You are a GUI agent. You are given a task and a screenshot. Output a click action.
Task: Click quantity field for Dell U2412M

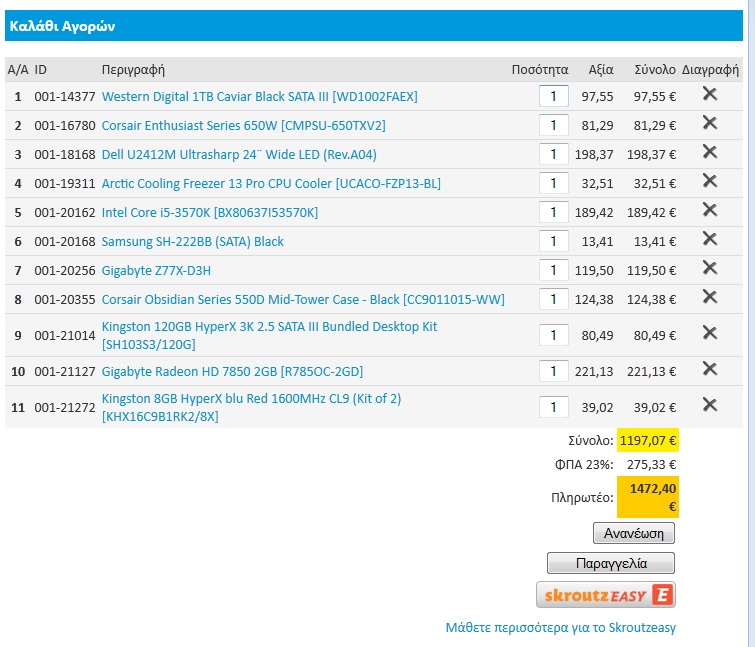pyautogui.click(x=553, y=154)
